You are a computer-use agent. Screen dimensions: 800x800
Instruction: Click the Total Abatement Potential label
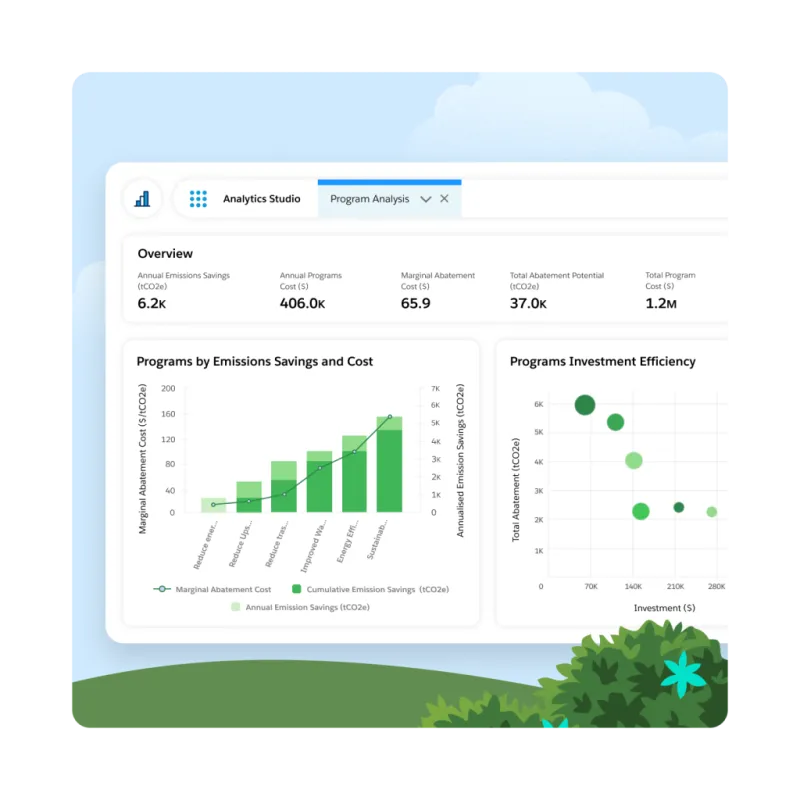tap(557, 276)
